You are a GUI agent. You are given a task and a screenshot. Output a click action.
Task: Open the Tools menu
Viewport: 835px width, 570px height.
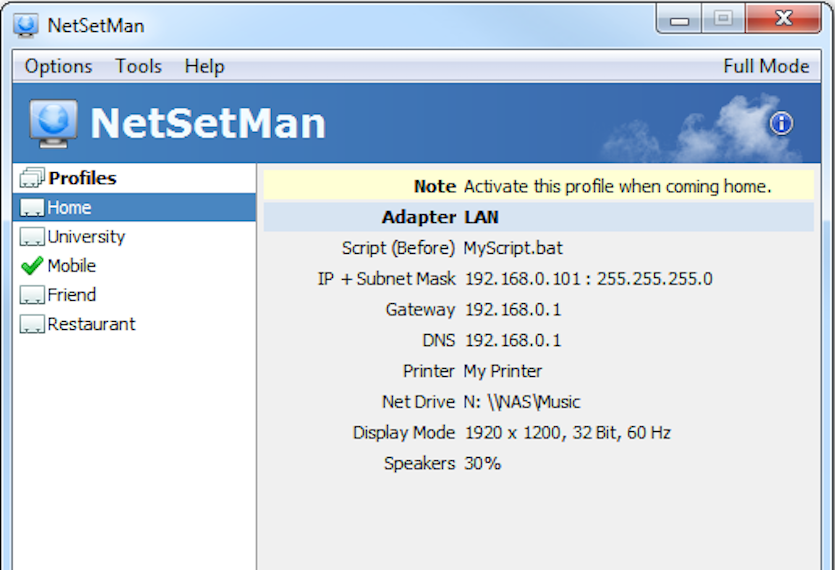[138, 67]
